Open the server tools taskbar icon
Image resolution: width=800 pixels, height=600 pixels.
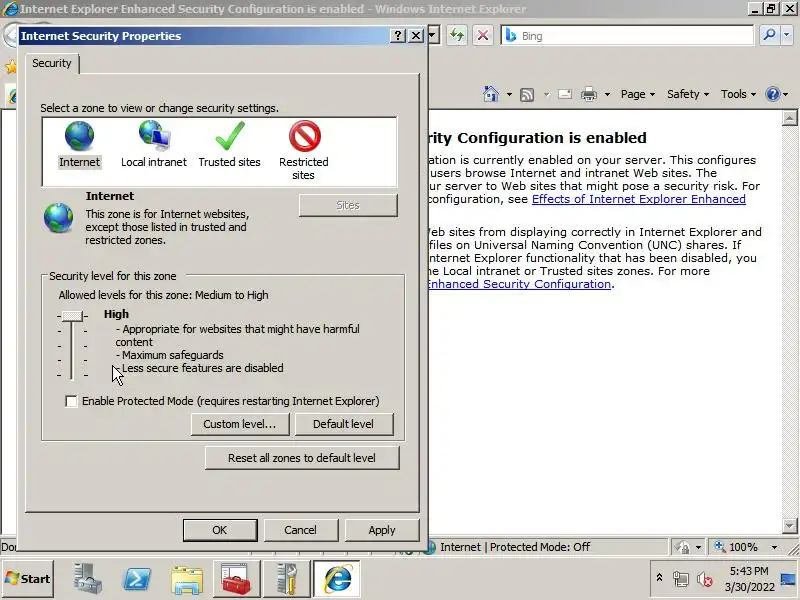[x=286, y=579]
